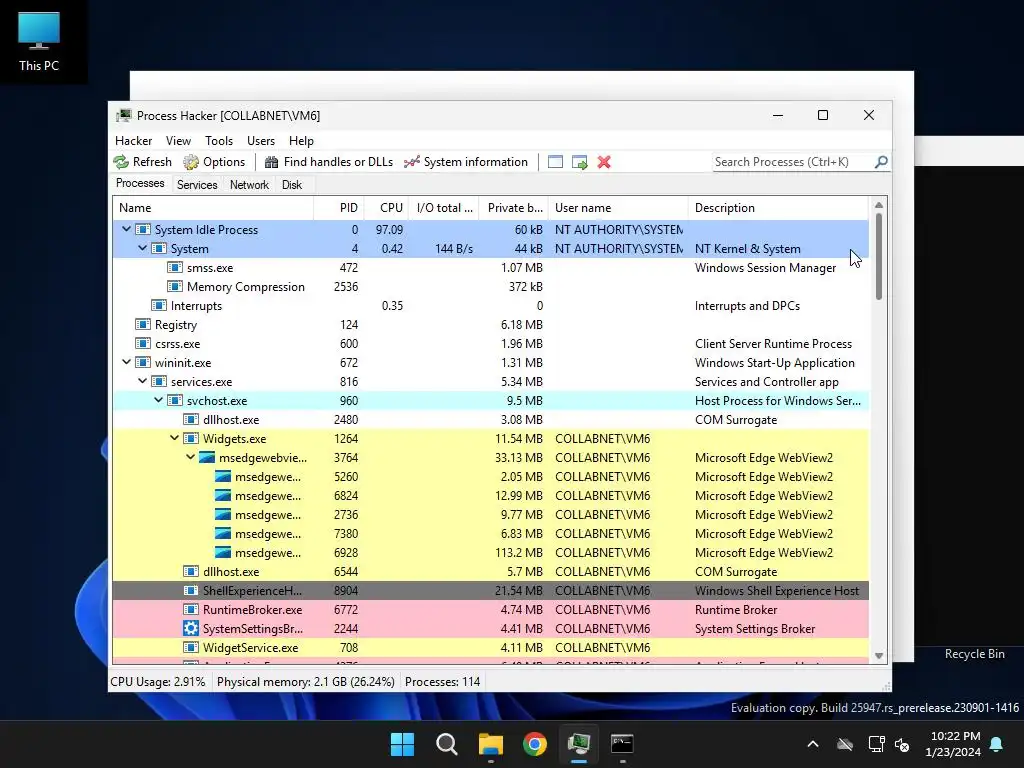Sort by the Name column header
This screenshot has height=768, width=1024.
(213, 208)
